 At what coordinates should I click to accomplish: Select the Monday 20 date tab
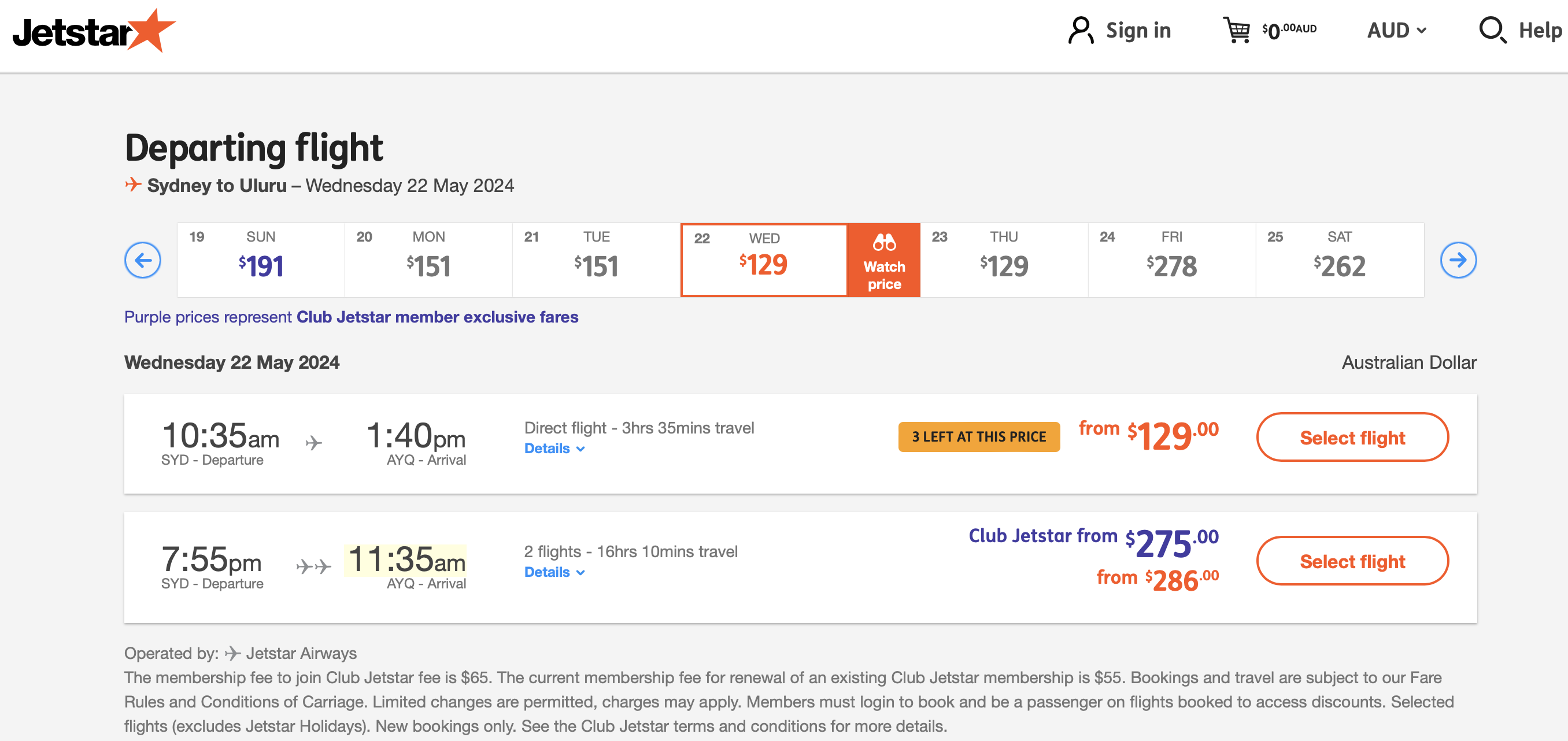428,260
